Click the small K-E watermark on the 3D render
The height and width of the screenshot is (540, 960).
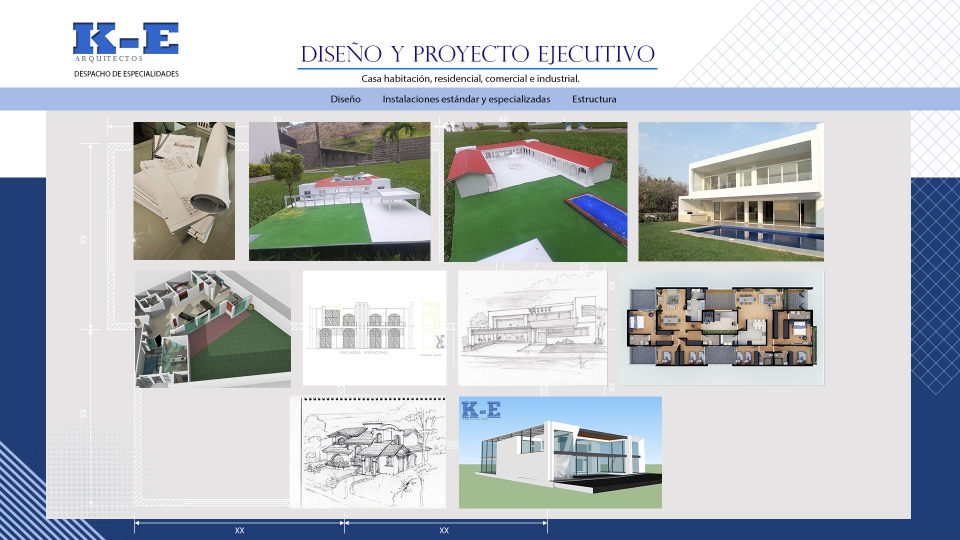pos(481,410)
